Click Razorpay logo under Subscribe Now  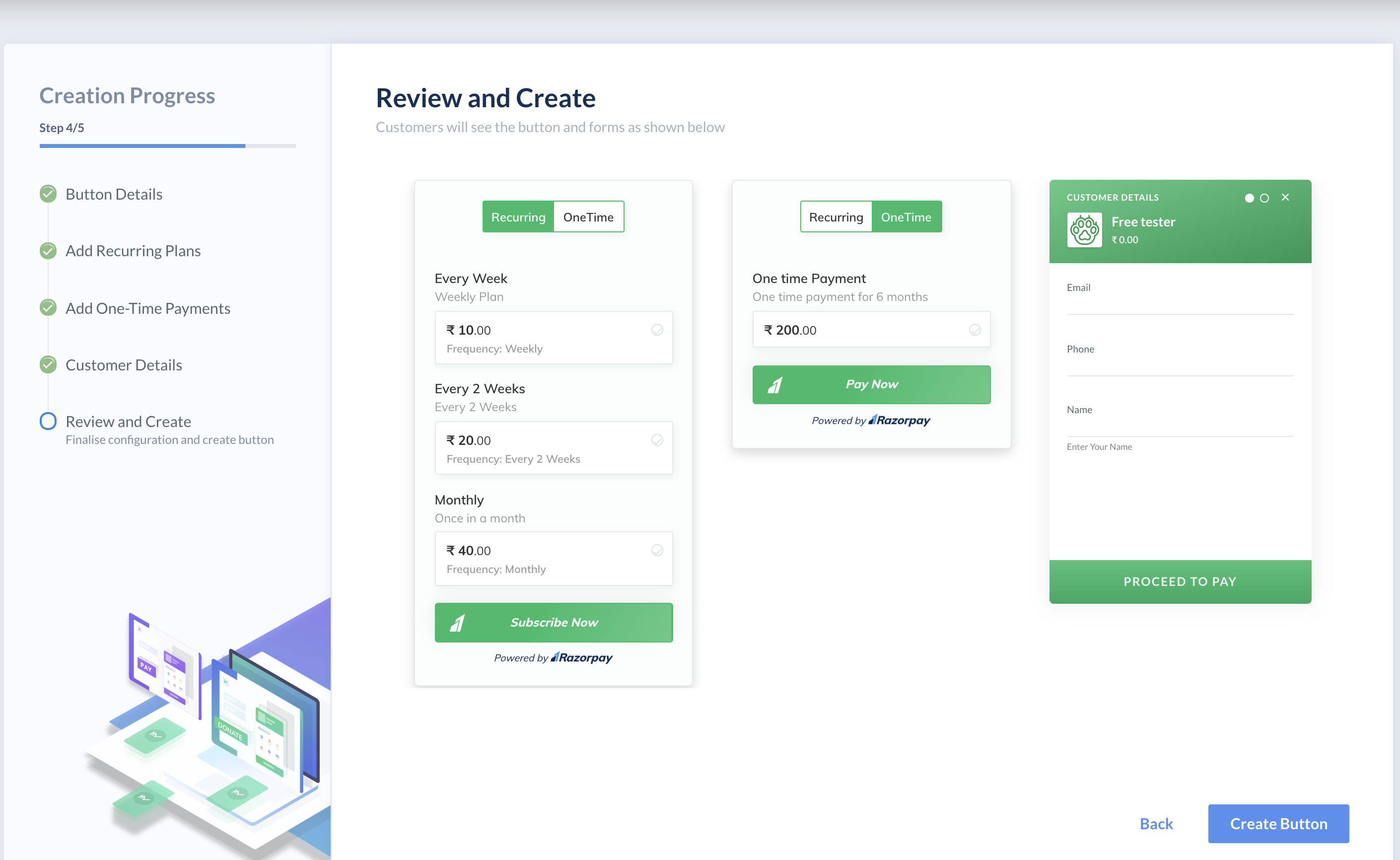click(x=581, y=657)
